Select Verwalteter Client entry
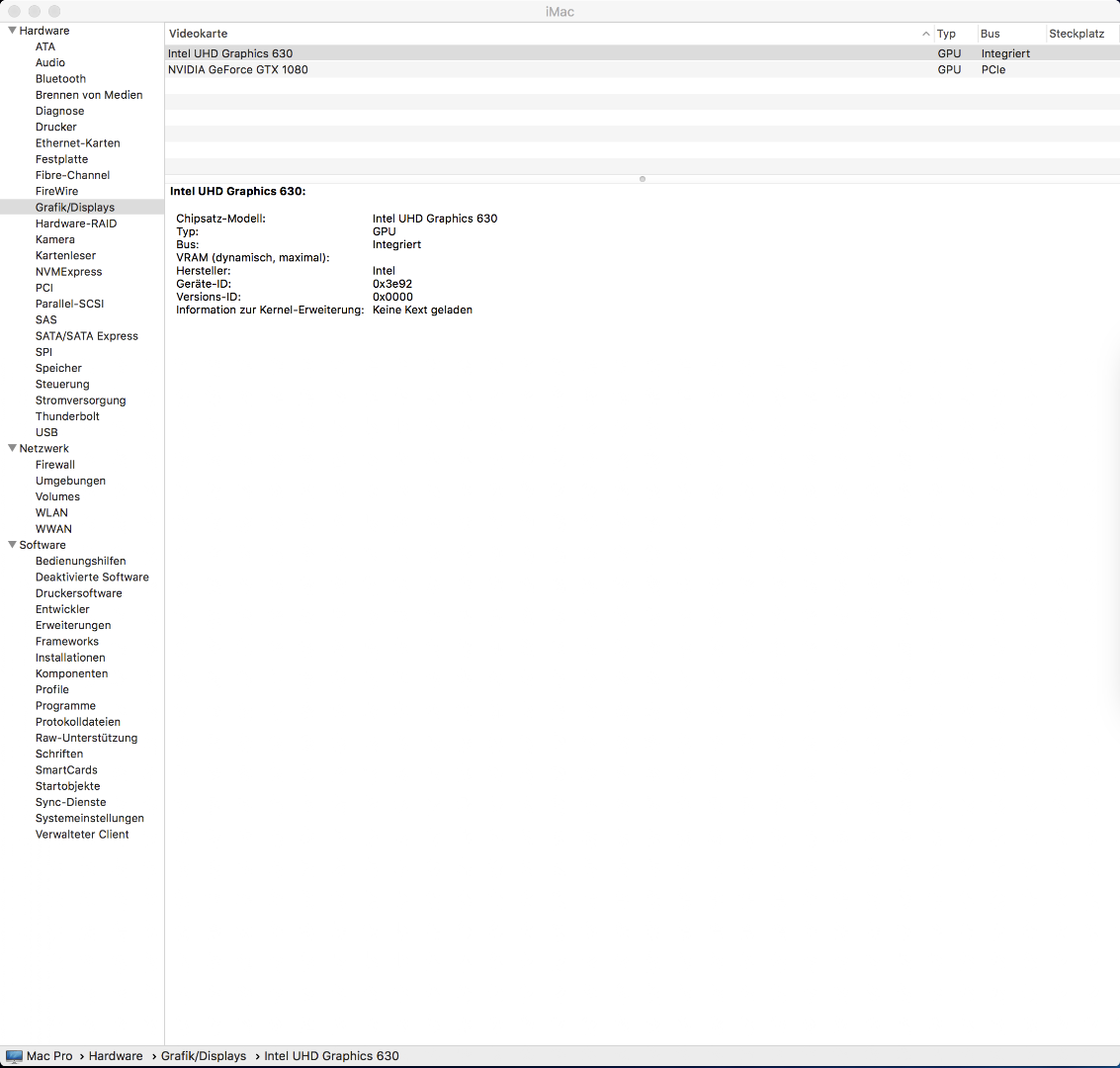1120x1068 pixels. pyautogui.click(x=82, y=835)
